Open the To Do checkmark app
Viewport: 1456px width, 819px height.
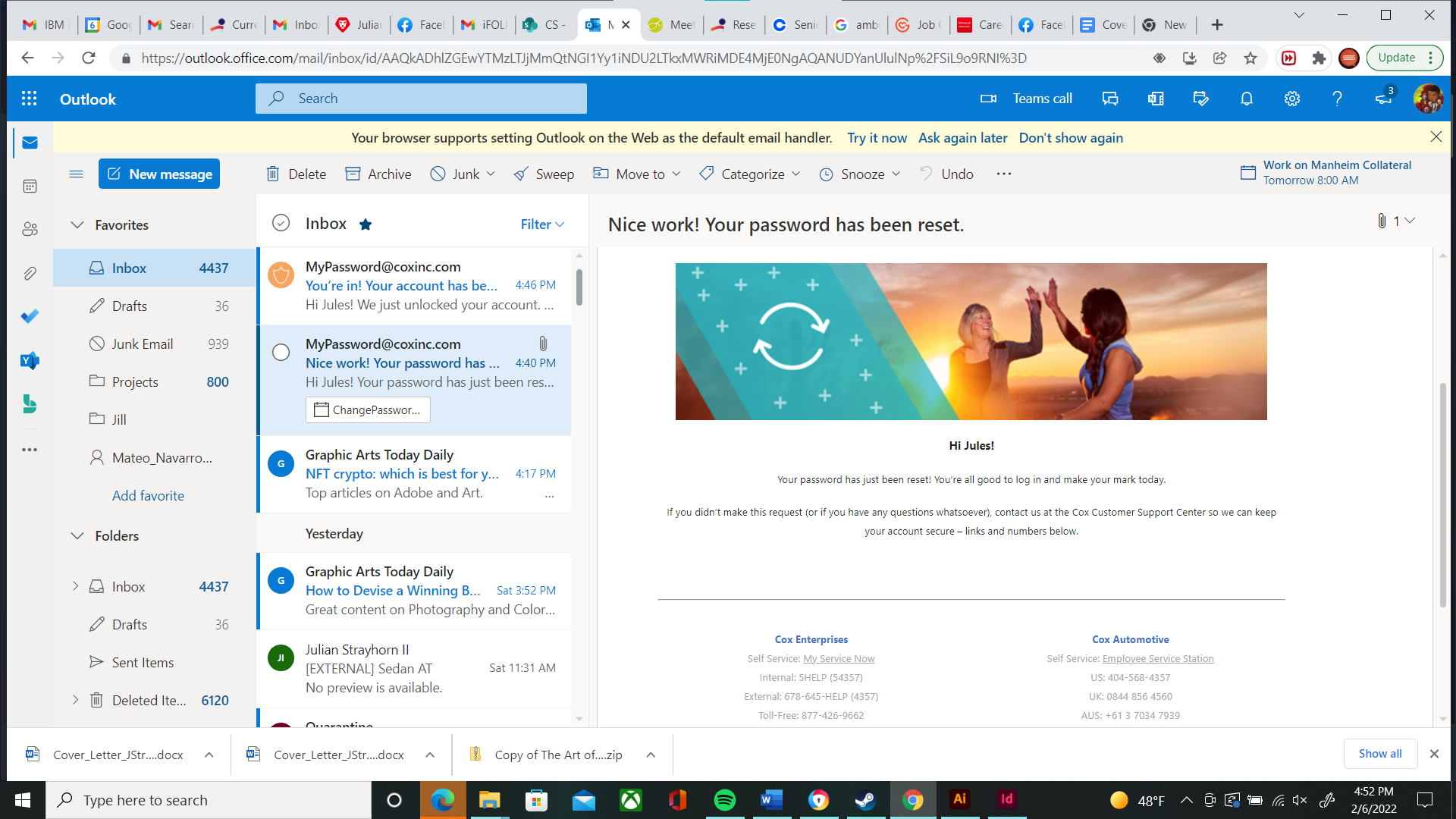[30, 316]
